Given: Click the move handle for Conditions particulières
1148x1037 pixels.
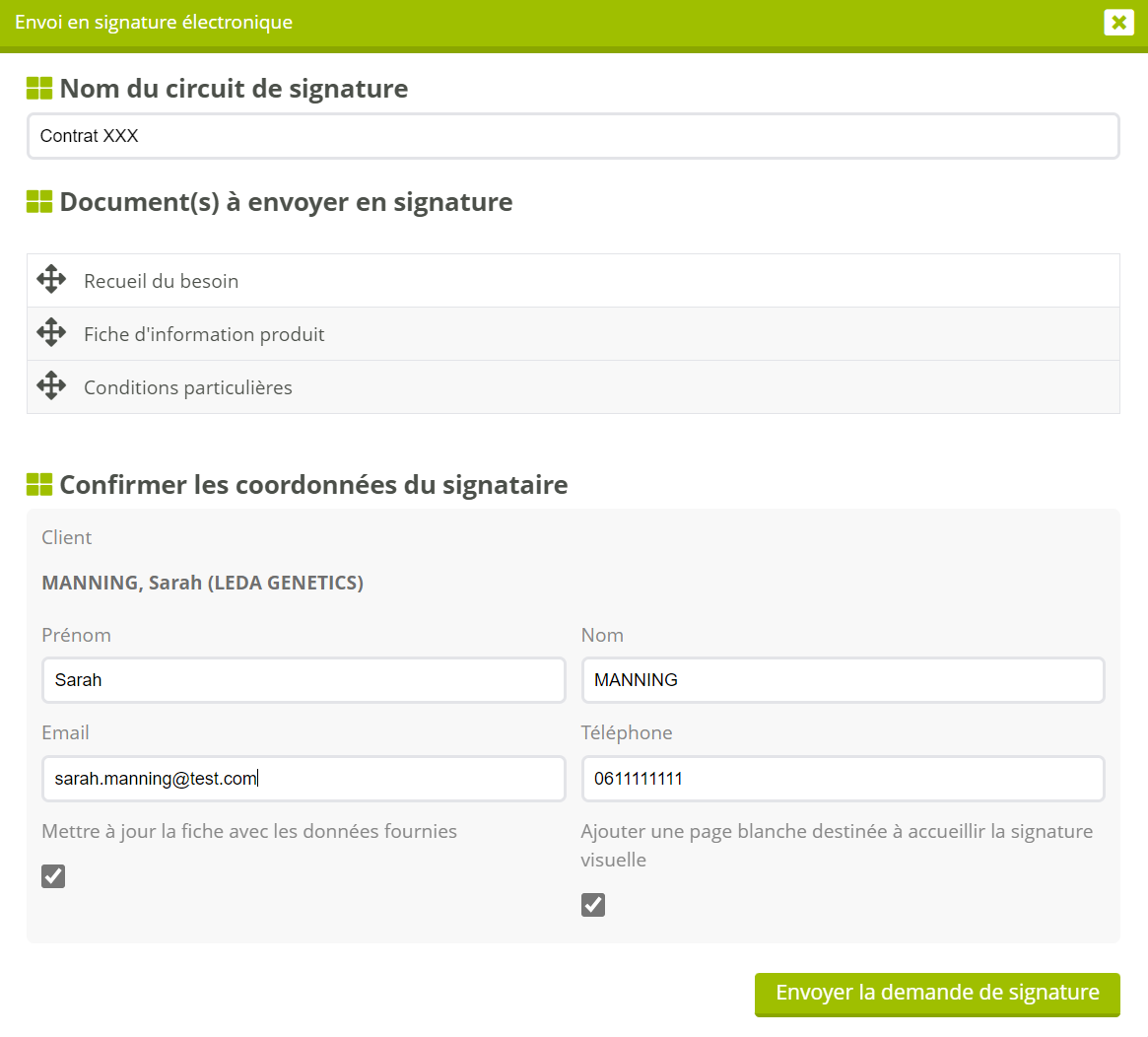Looking at the screenshot, I should pyautogui.click(x=51, y=386).
